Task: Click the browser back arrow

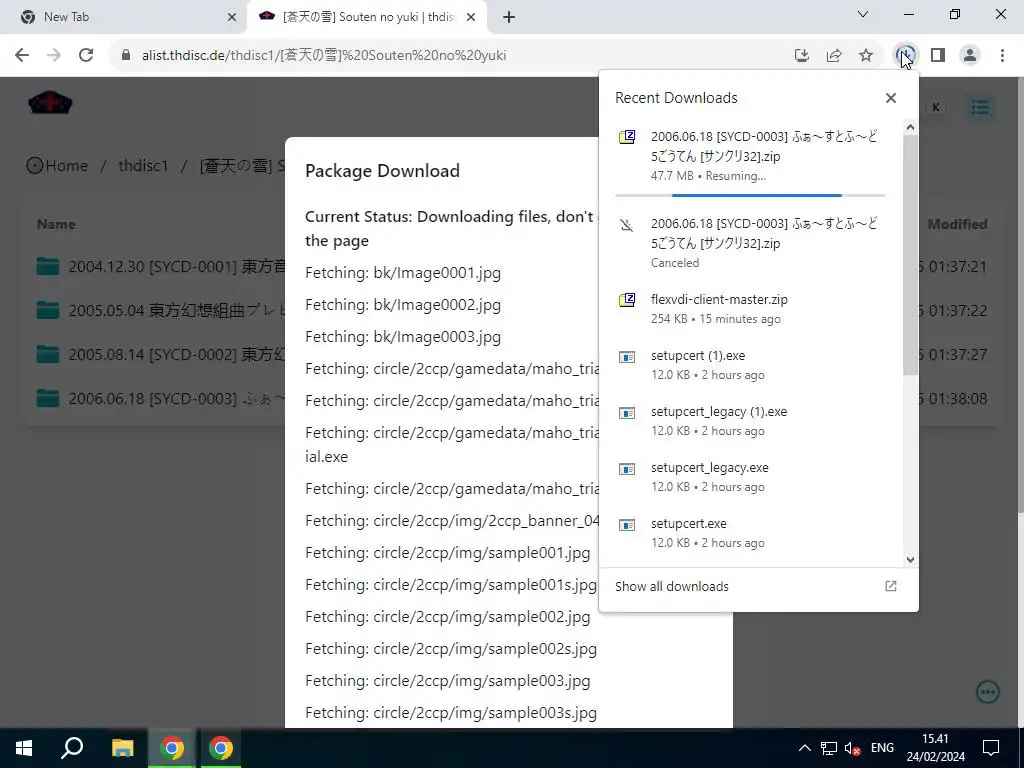Action: [22, 56]
